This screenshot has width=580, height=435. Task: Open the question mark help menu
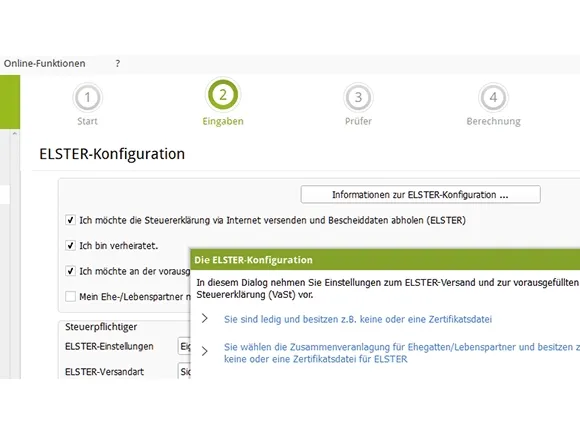(x=118, y=63)
